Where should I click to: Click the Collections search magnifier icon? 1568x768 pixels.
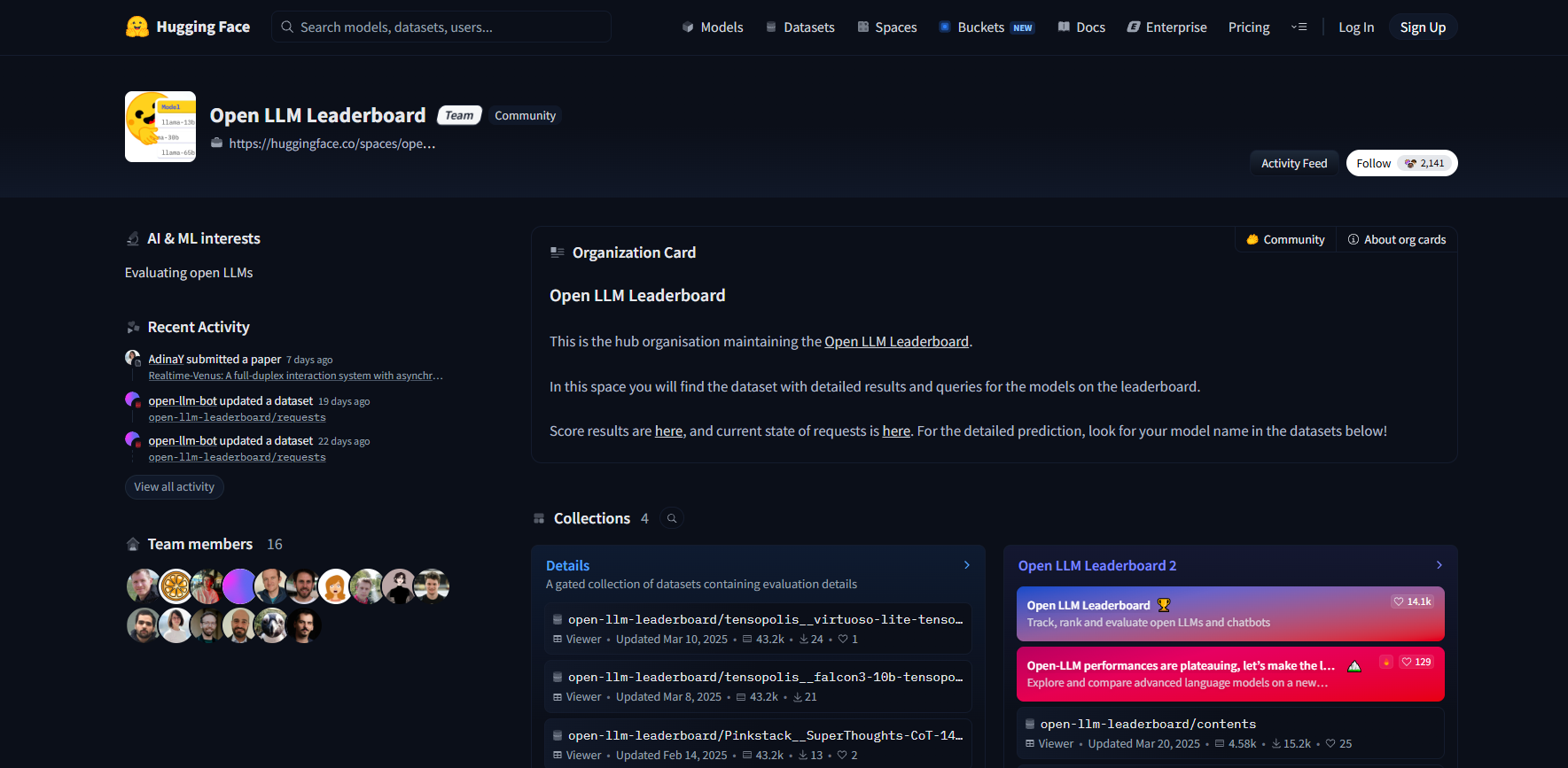click(x=672, y=518)
